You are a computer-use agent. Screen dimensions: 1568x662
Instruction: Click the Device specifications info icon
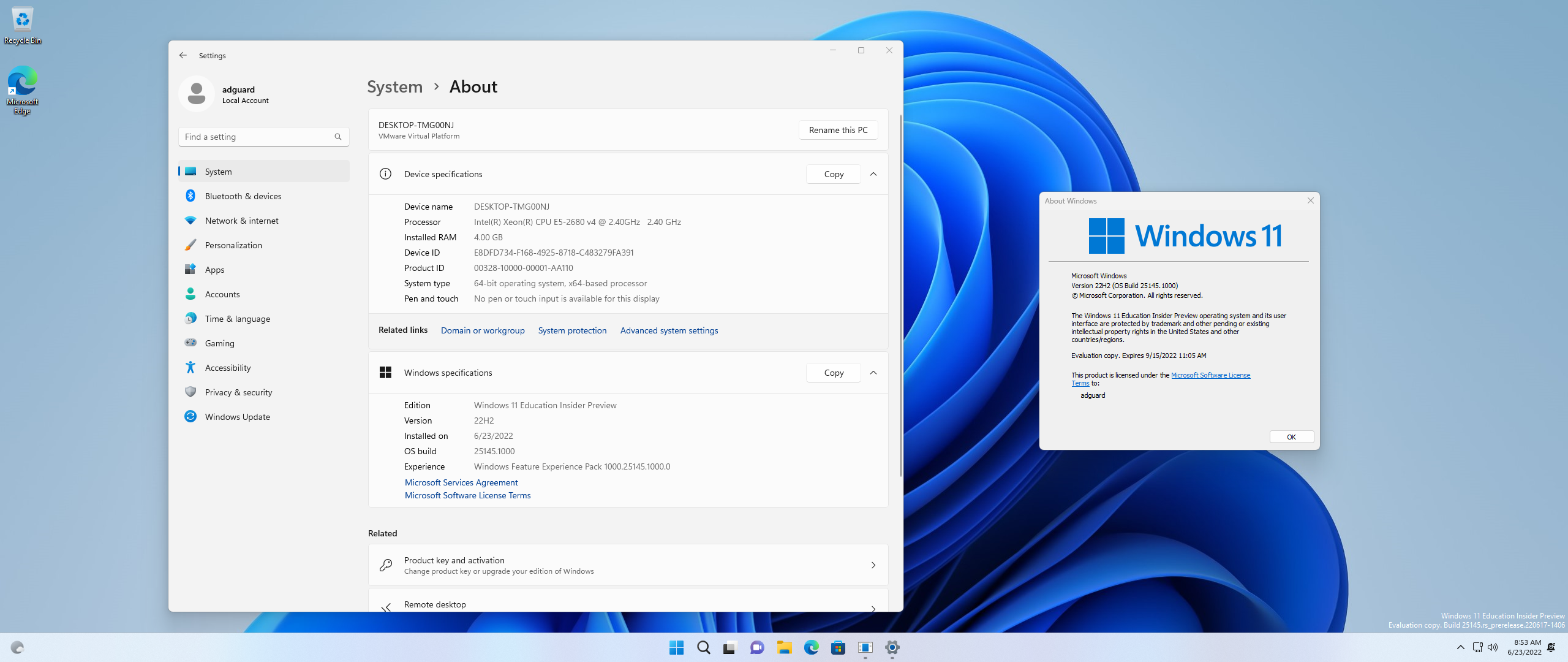[x=385, y=174]
